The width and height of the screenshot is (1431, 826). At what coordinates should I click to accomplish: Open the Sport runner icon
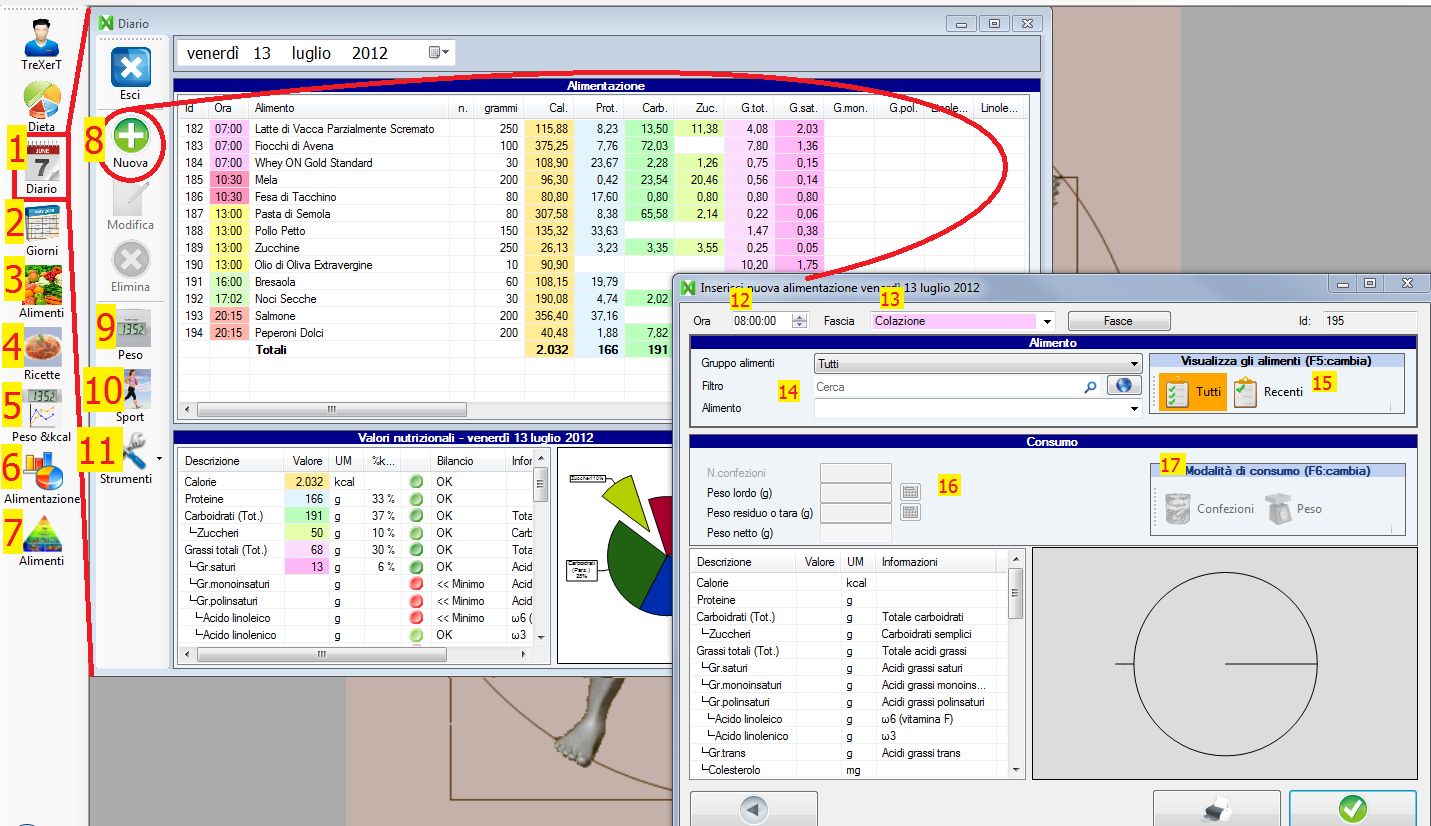click(x=130, y=389)
